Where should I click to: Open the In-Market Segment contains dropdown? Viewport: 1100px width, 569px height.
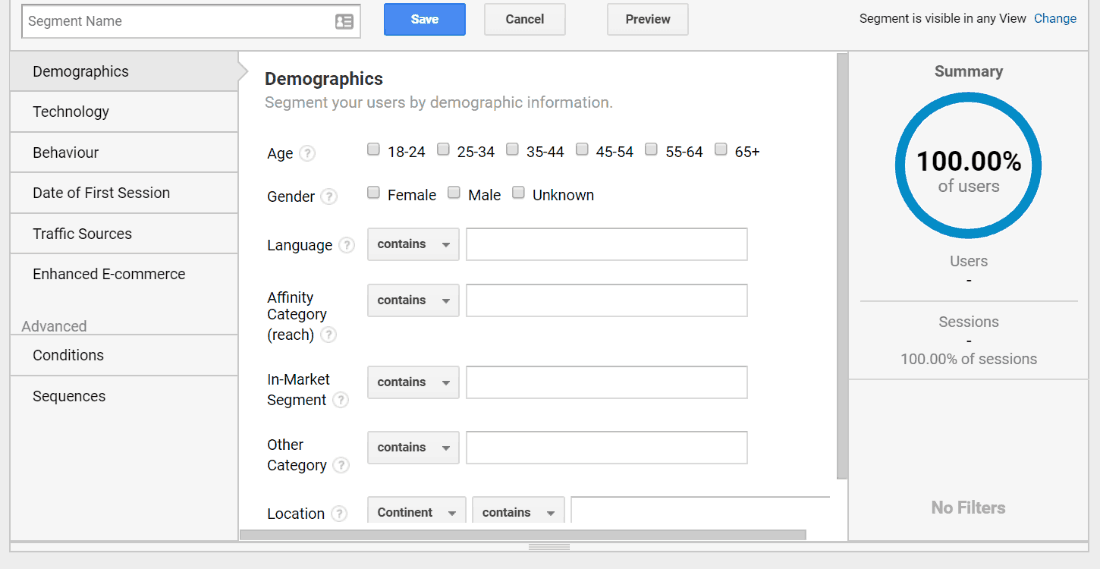pyautogui.click(x=413, y=382)
